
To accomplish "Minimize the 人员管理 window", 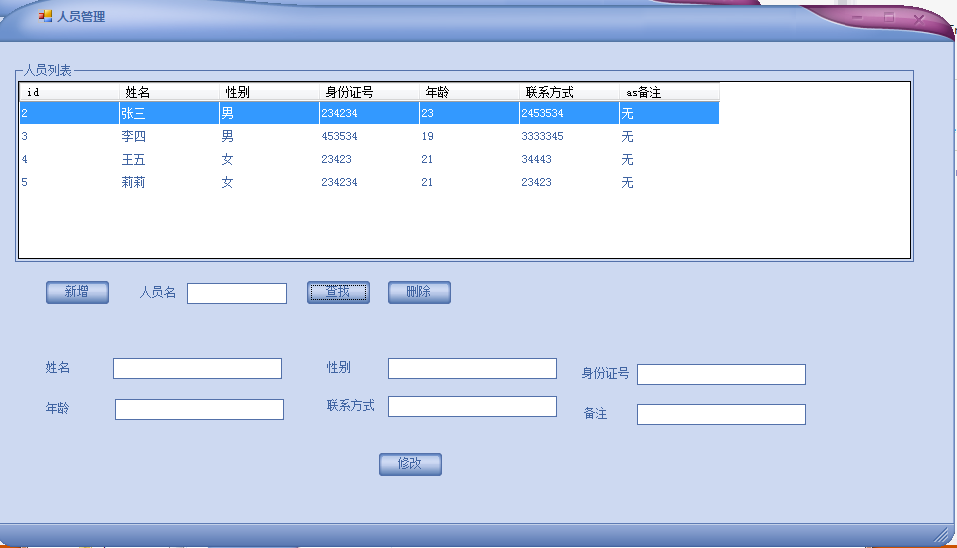I will tap(858, 18).
